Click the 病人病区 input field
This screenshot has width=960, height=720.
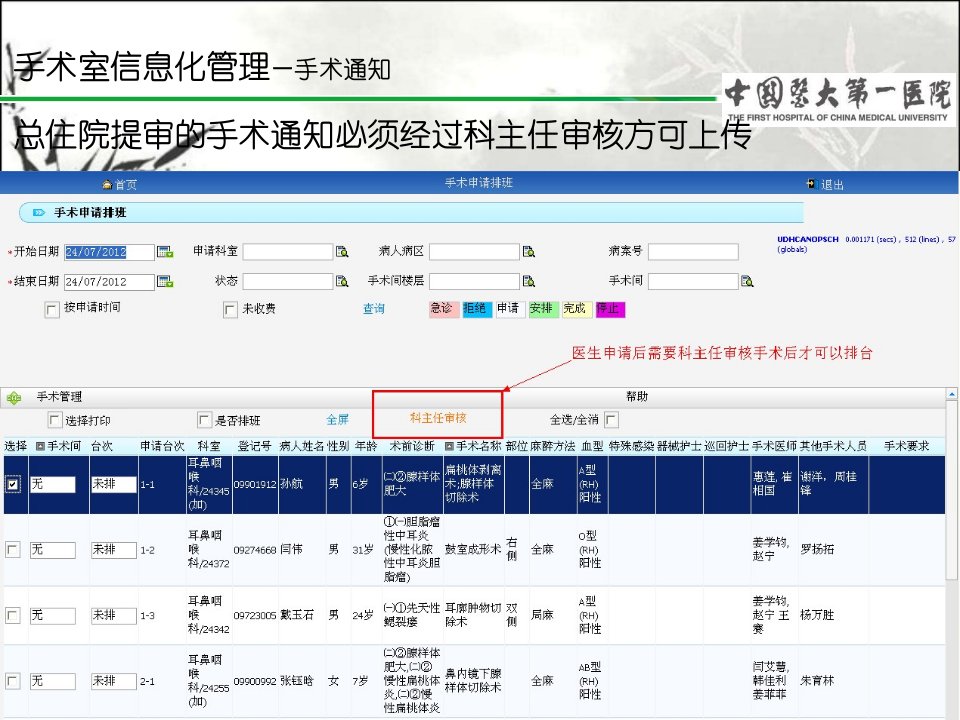[x=474, y=252]
